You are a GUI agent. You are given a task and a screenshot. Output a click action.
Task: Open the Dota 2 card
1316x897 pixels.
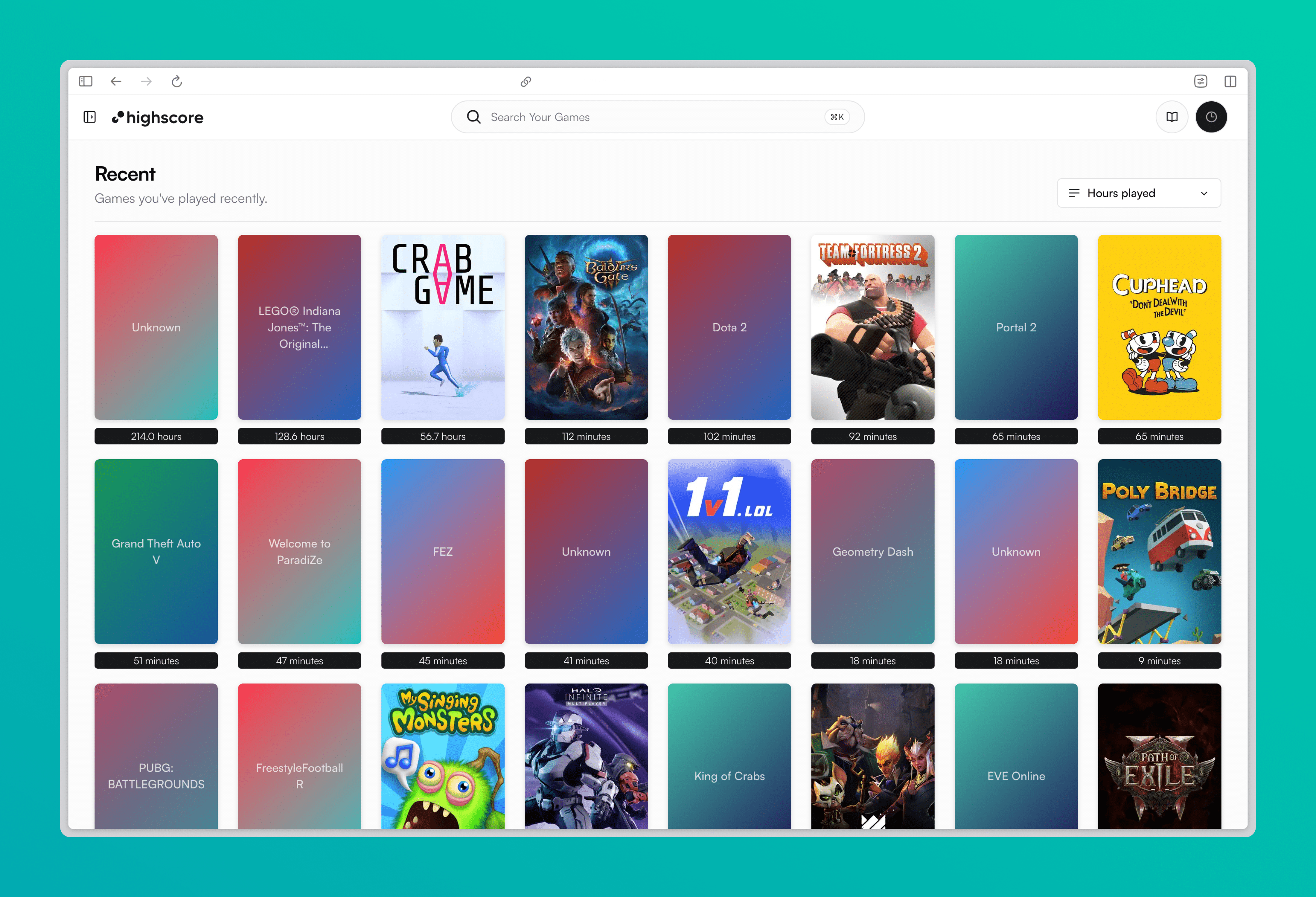pos(729,327)
